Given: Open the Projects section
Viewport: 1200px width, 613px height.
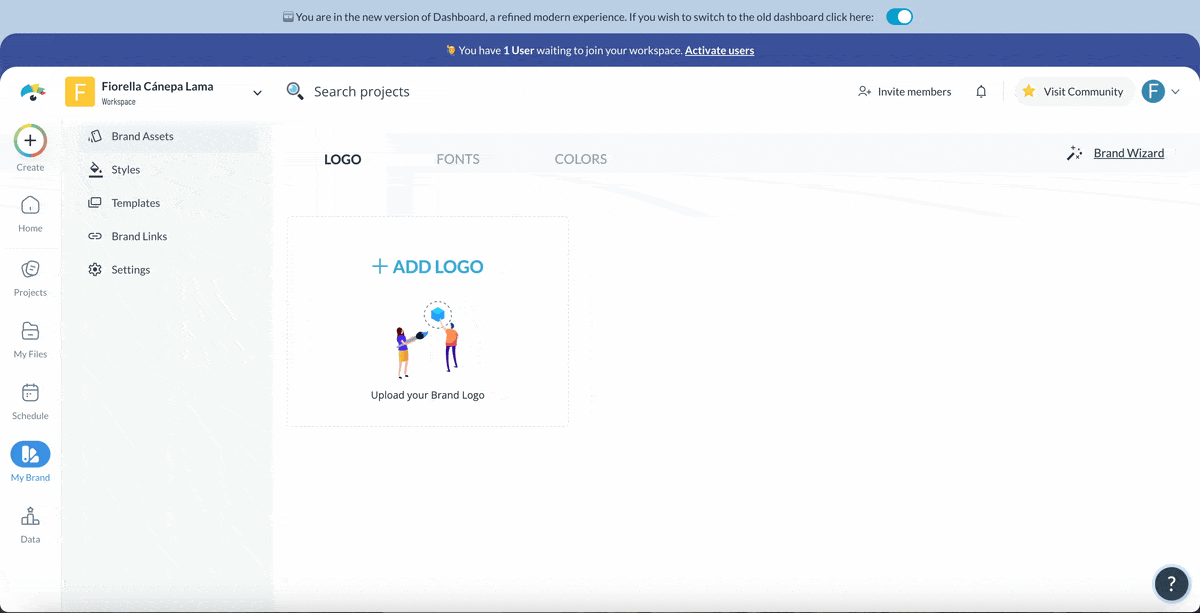Looking at the screenshot, I should (30, 270).
